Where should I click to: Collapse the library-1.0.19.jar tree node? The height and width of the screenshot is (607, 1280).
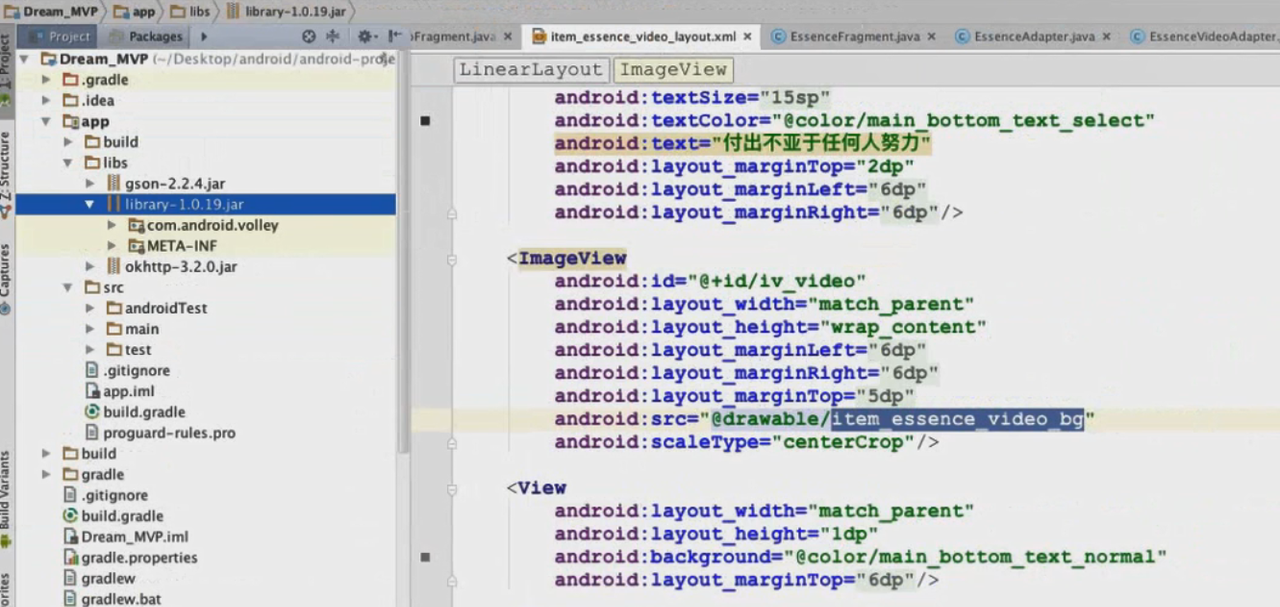[x=90, y=205]
